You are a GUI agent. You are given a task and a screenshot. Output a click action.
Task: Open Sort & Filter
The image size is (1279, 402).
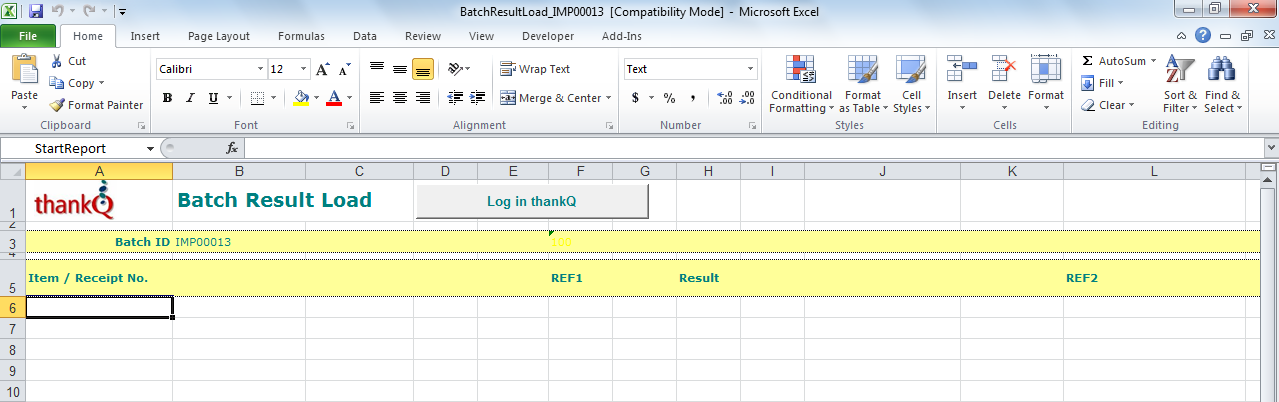(x=1180, y=84)
